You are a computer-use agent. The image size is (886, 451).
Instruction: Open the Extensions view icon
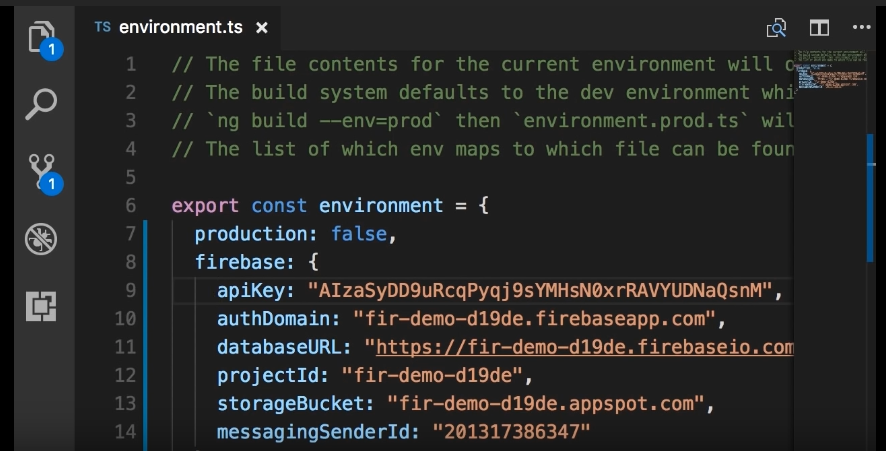pos(41,307)
